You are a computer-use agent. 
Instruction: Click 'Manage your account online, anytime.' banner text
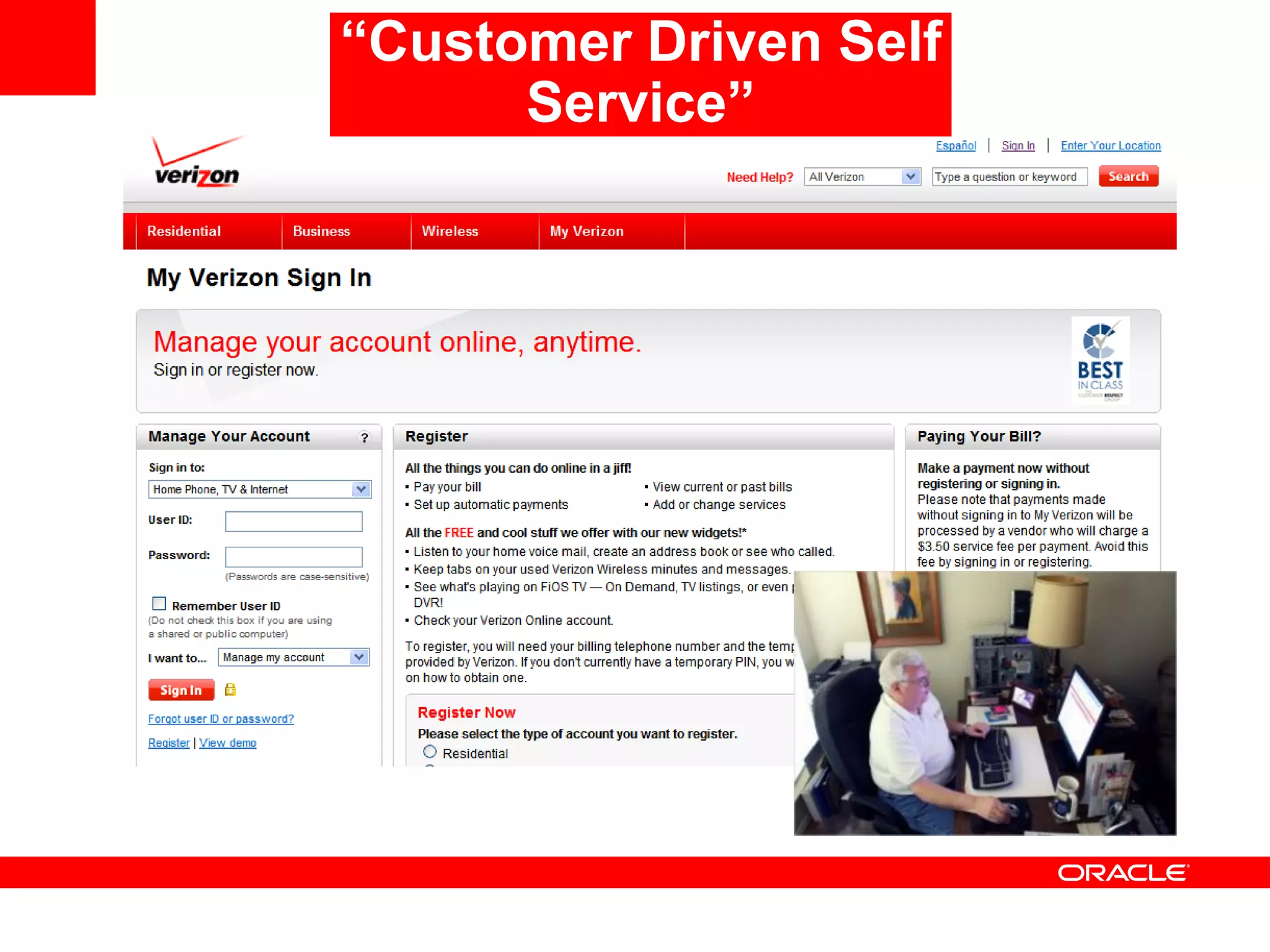point(397,342)
